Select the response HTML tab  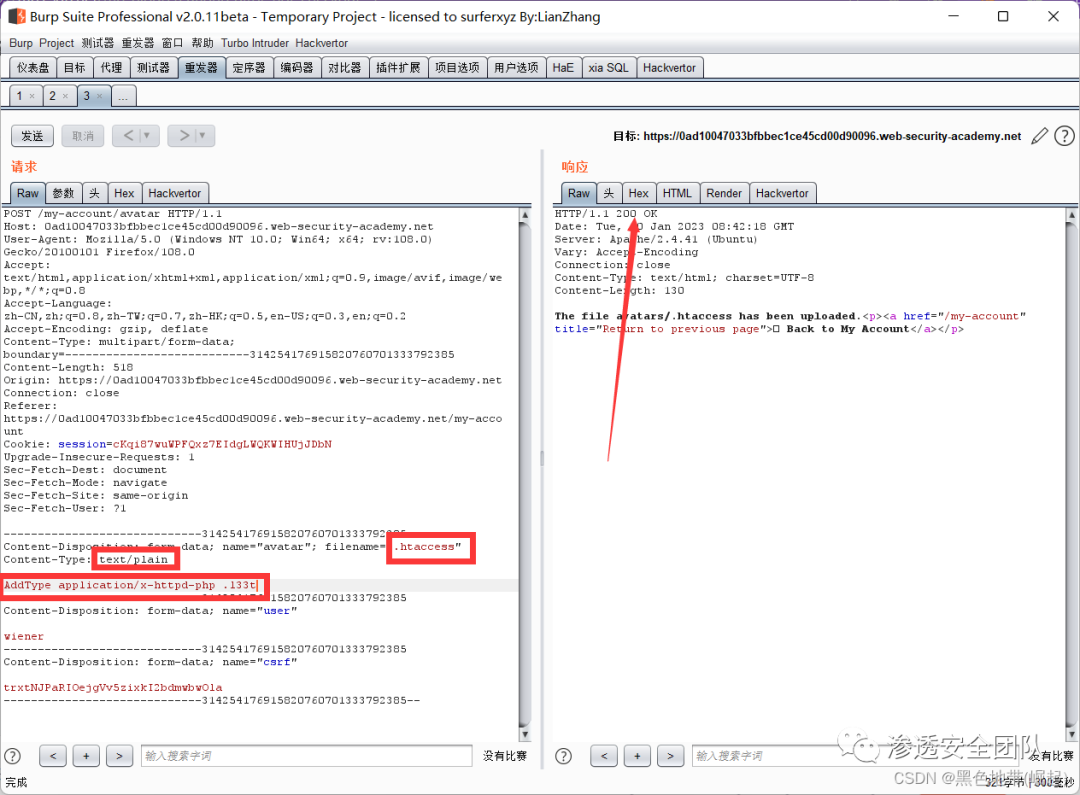tap(677, 194)
